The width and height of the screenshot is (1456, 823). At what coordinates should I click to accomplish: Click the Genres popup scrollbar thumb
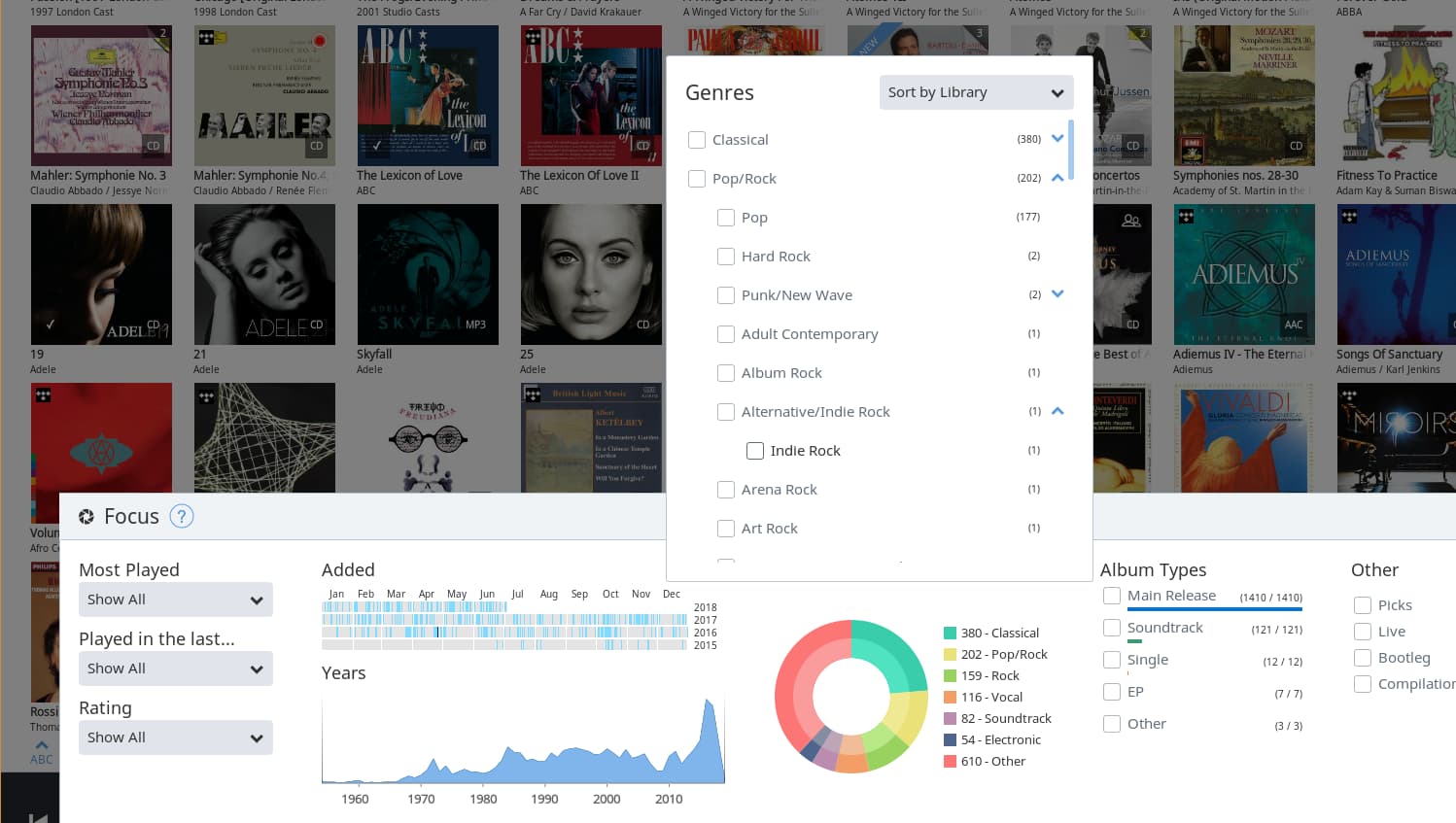[1071, 150]
